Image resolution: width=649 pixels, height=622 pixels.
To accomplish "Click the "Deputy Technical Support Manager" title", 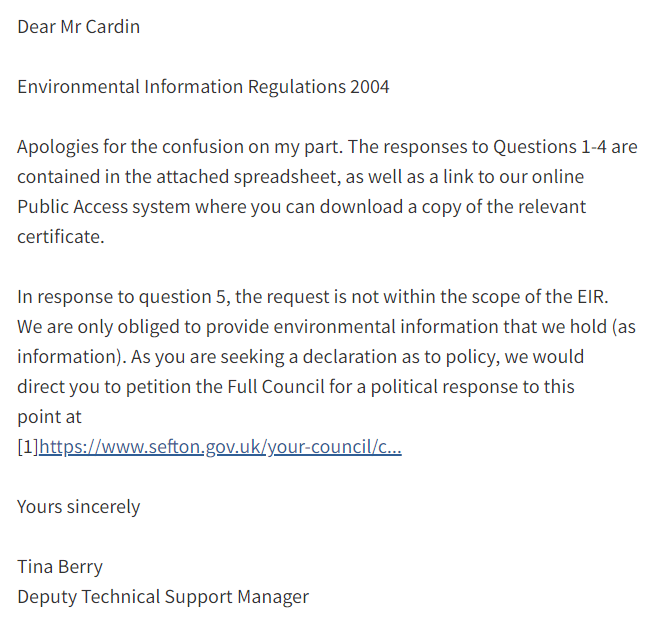I will pos(163,596).
